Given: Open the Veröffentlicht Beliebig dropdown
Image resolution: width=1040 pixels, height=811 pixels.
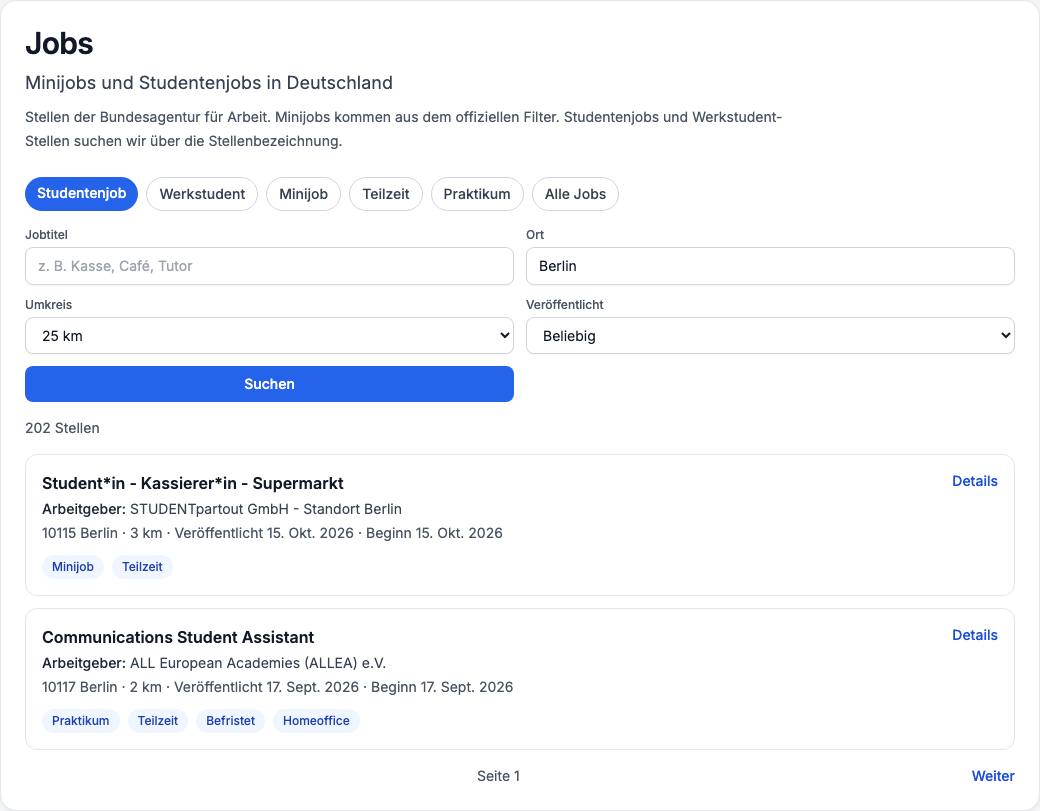Looking at the screenshot, I should tap(770, 336).
